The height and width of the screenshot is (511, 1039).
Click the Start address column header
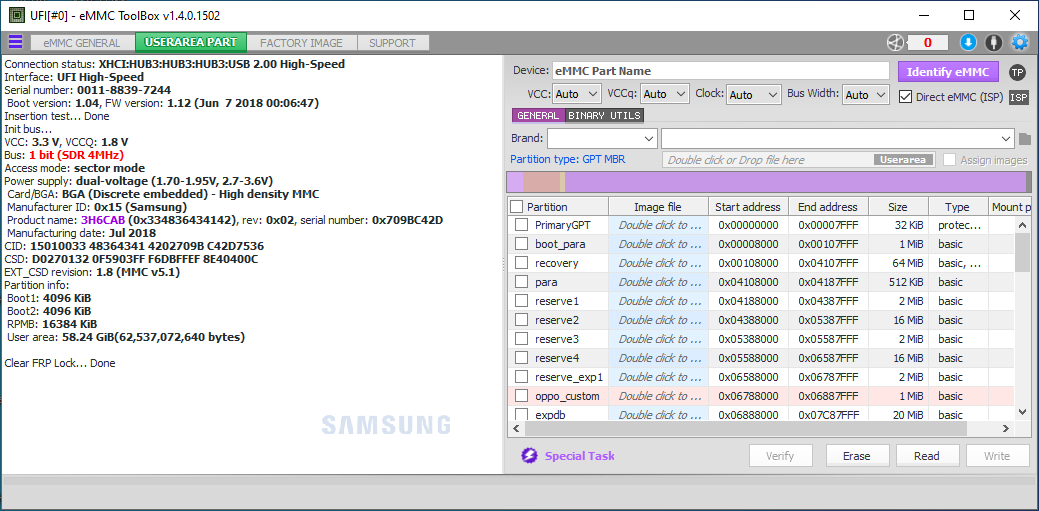tap(748, 207)
